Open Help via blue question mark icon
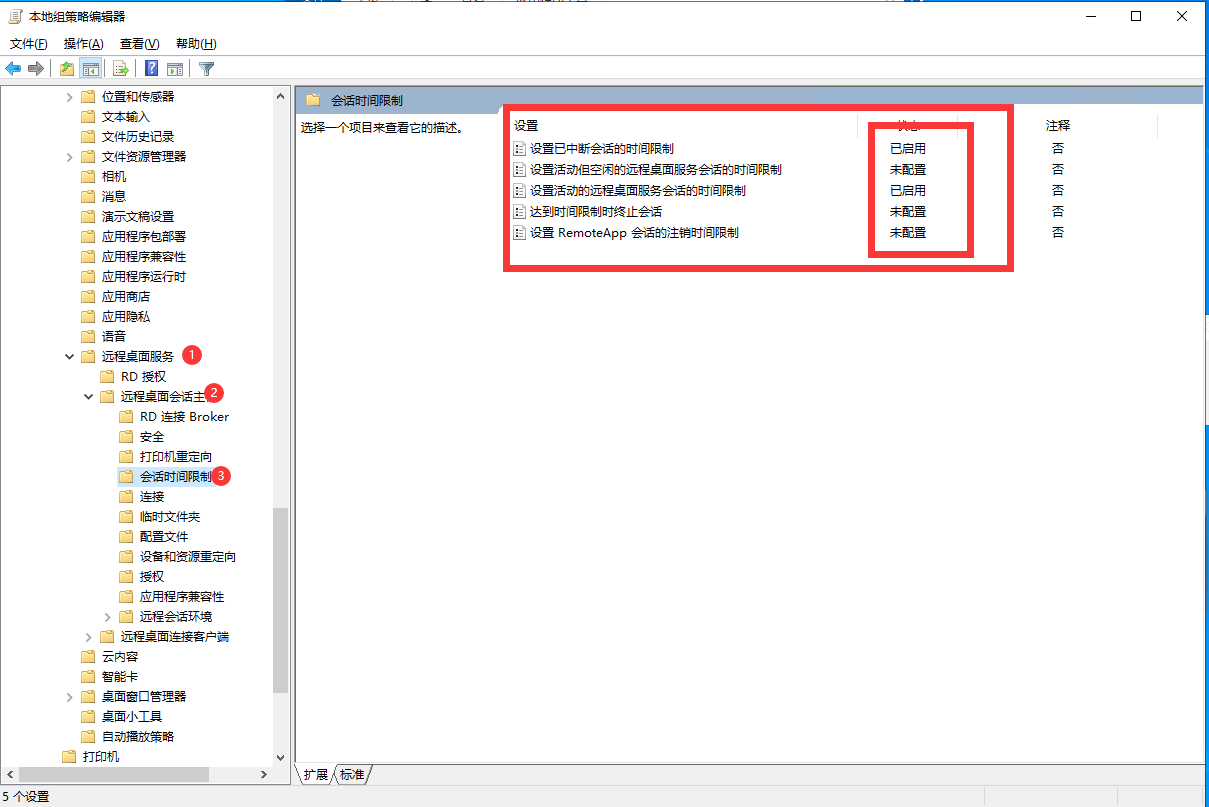This screenshot has height=807, width=1209. pos(151,69)
